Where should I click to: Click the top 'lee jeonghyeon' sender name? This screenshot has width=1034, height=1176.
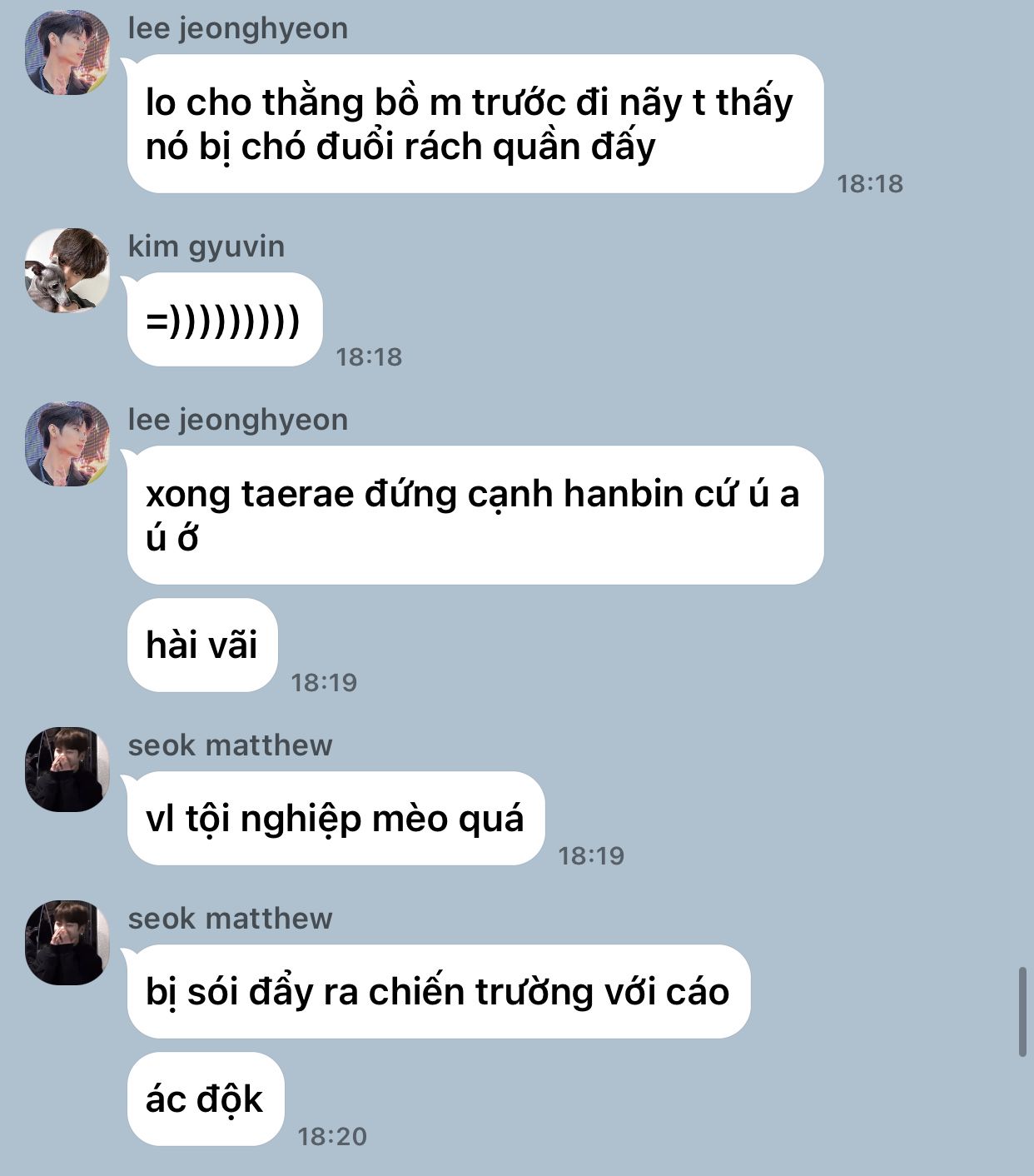point(238,28)
